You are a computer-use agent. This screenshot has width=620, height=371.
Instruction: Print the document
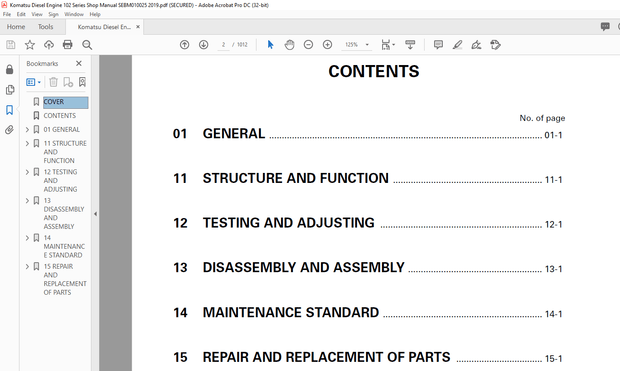pyautogui.click(x=68, y=45)
